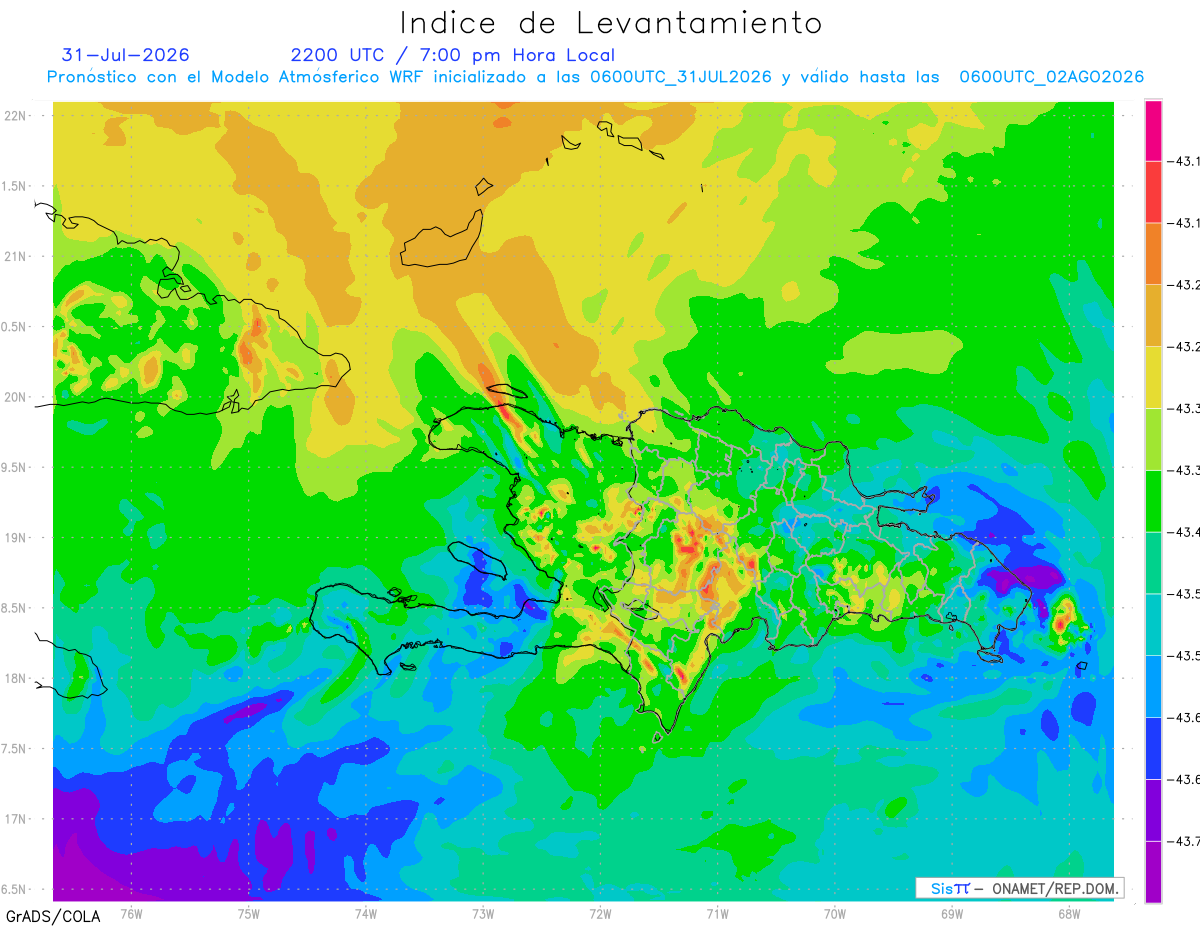The width and height of the screenshot is (1200, 927).
Task: Click the '-43.7' legend value
Action: tap(1183, 842)
